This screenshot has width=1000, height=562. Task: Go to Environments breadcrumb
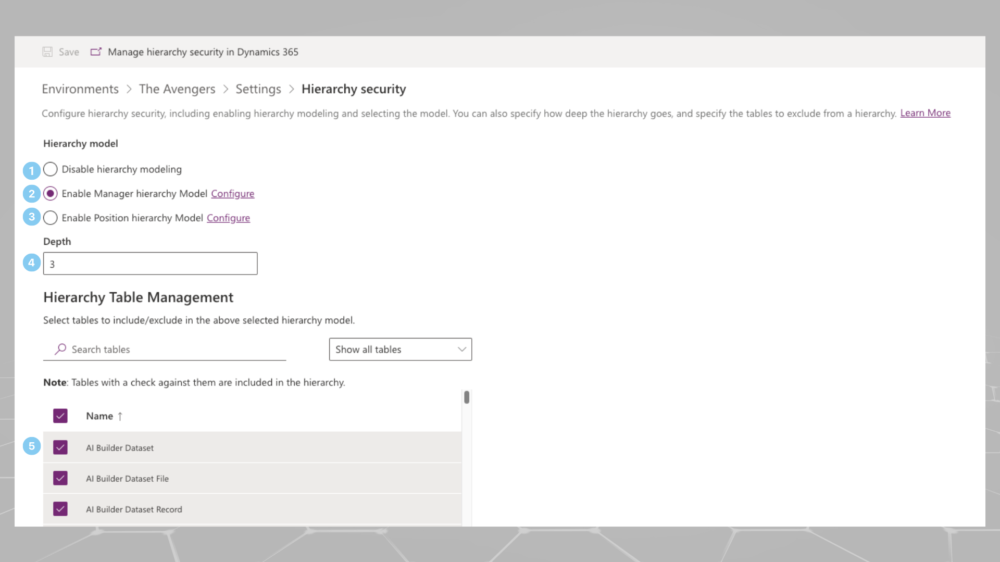tap(80, 89)
